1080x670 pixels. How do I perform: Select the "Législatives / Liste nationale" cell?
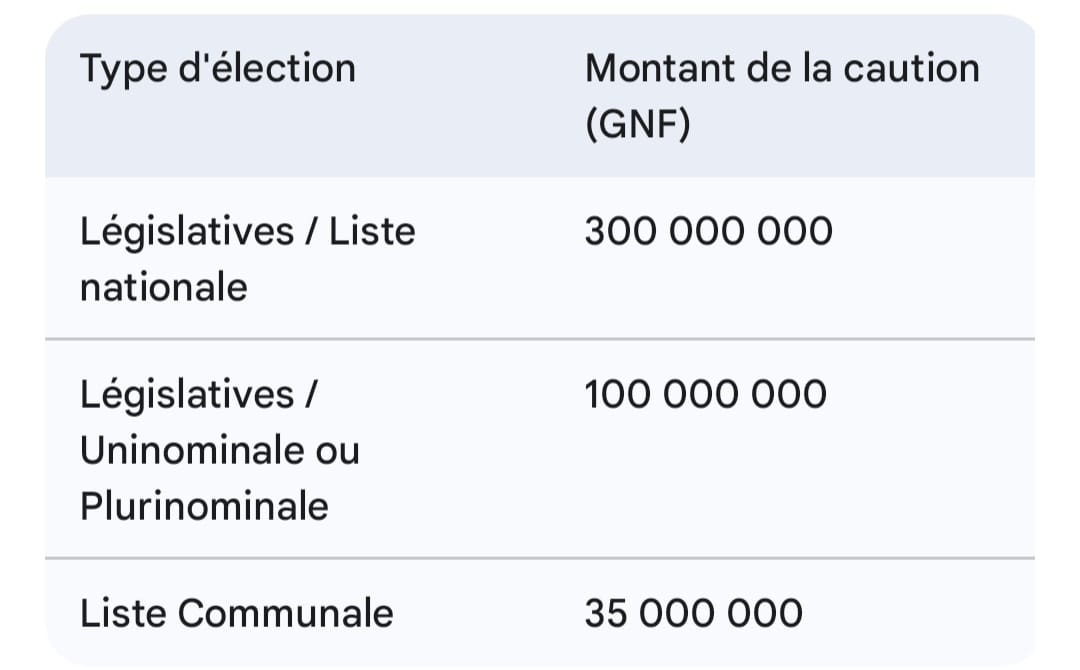[248, 259]
